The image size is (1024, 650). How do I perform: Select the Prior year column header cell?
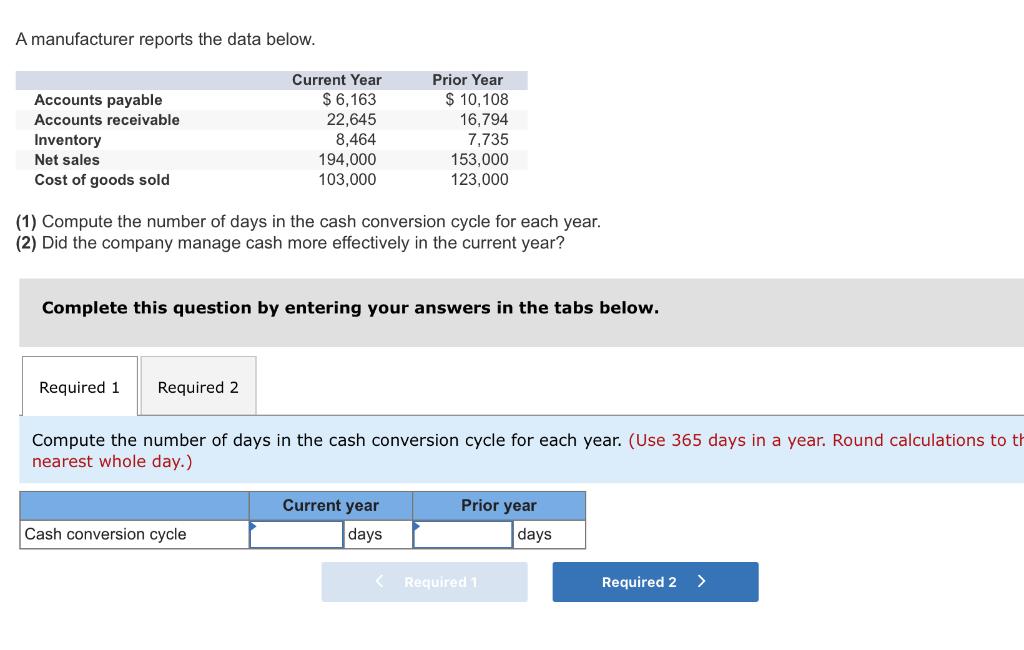pos(497,505)
